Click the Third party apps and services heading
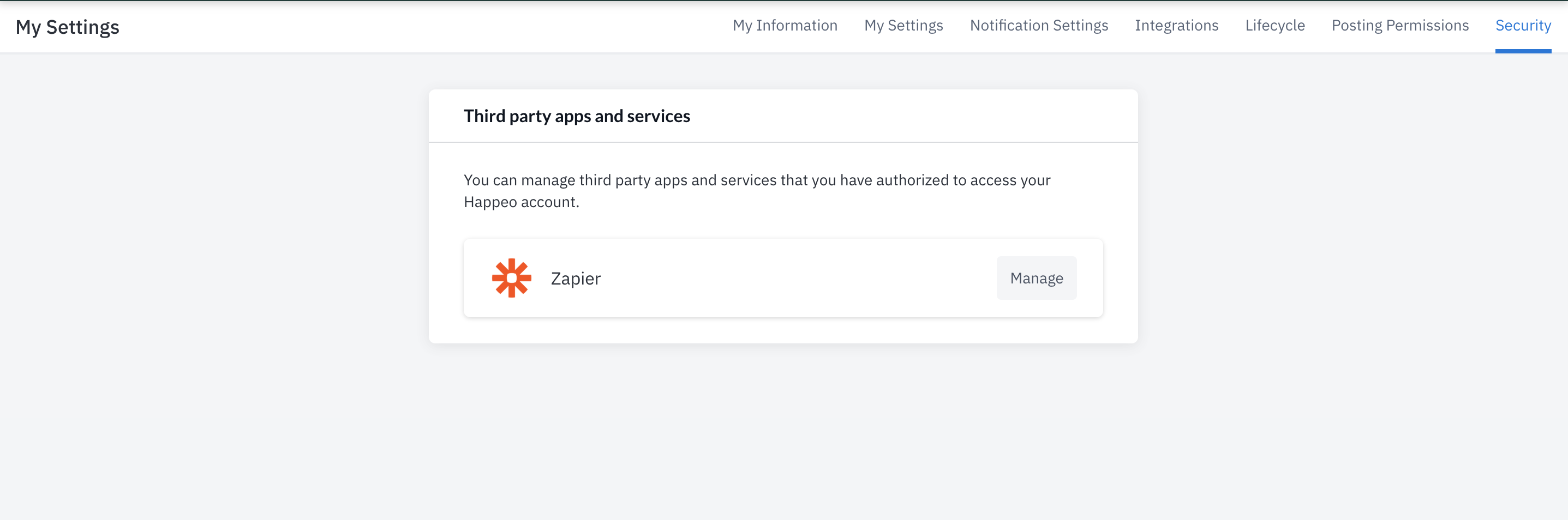 577,116
